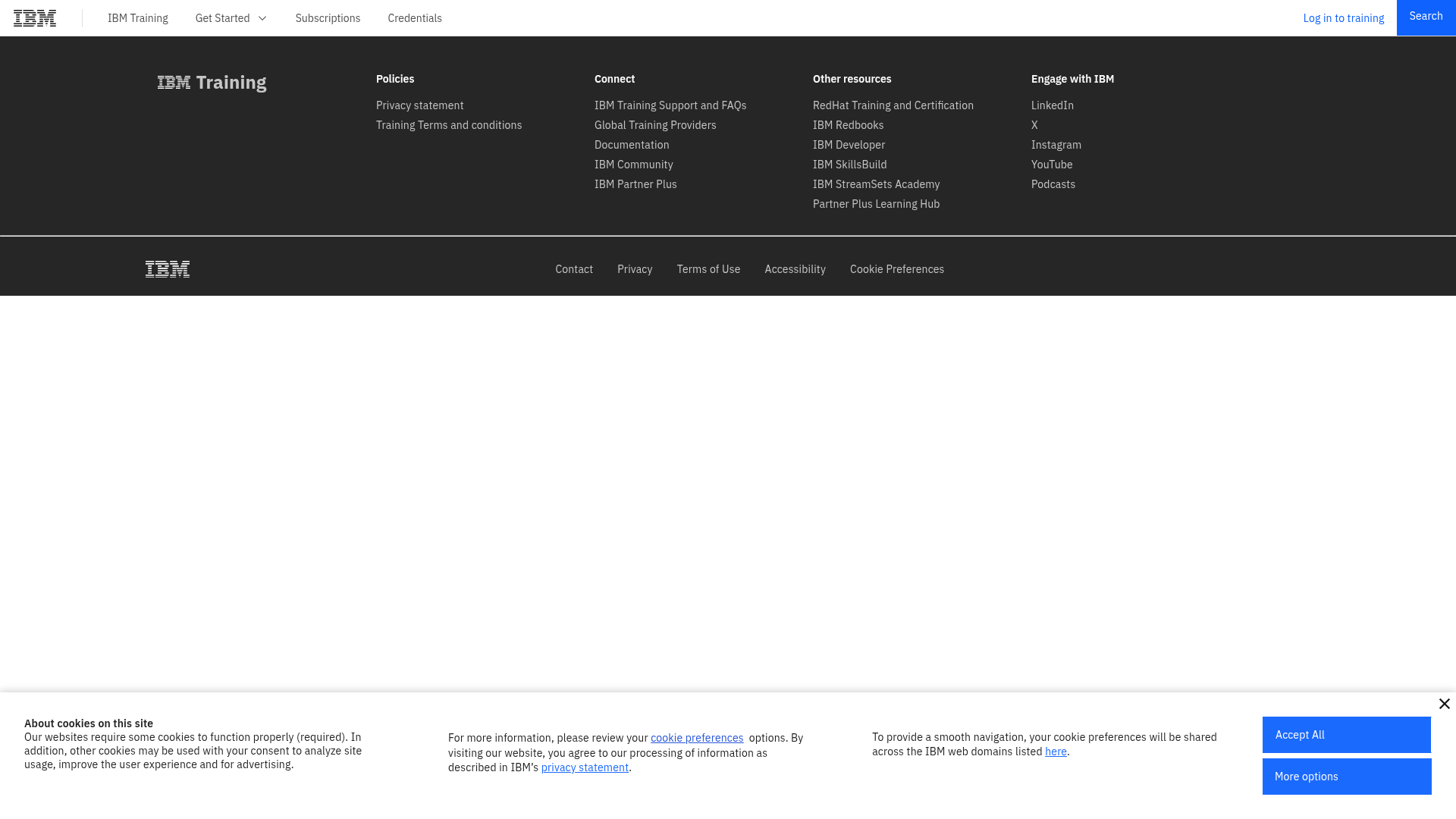Open Global Training Providers link
This screenshot has height=819, width=1456.
(x=655, y=125)
